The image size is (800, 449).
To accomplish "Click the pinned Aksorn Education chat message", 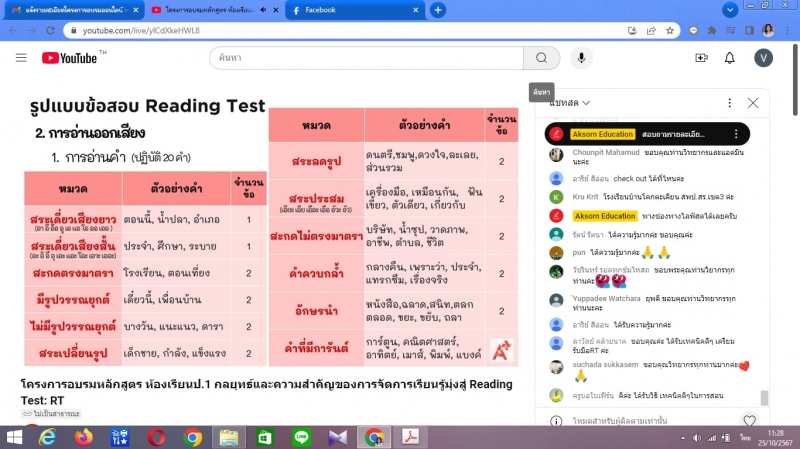I will coord(647,134).
